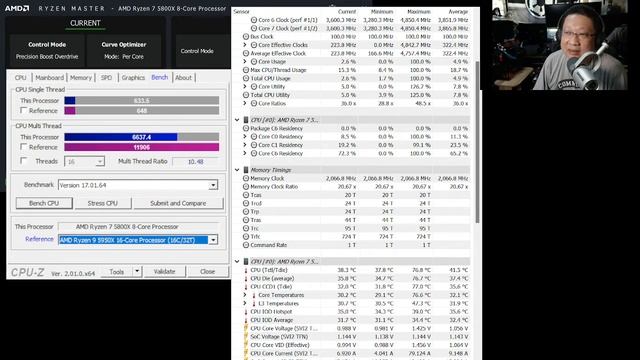Select the Bench tab in CPU-Z
The width and height of the screenshot is (640, 360).
160,77
